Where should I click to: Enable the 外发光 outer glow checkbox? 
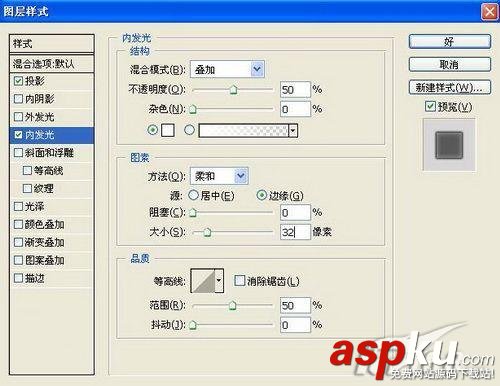[18, 117]
